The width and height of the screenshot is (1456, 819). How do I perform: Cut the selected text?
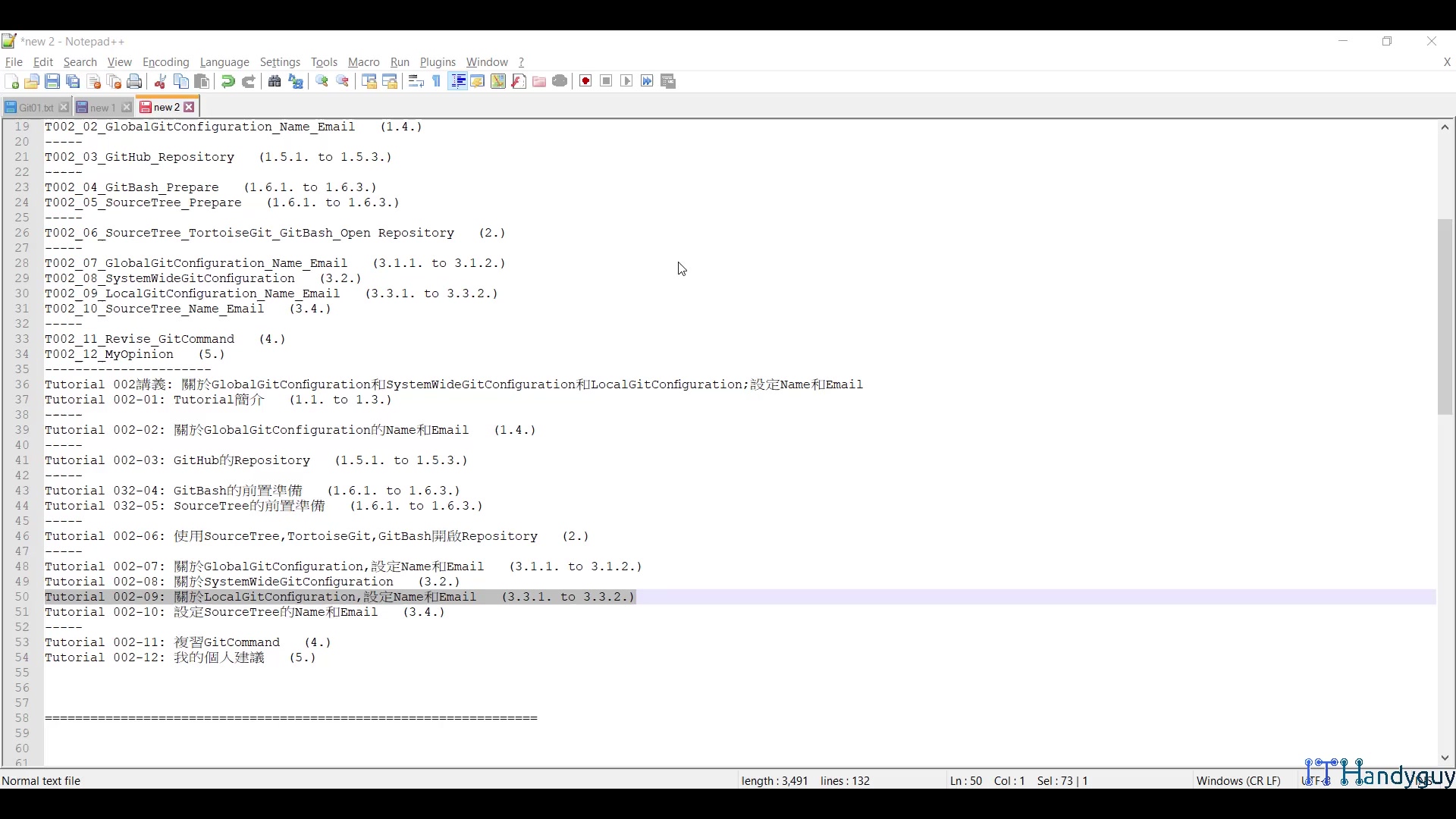tap(159, 81)
